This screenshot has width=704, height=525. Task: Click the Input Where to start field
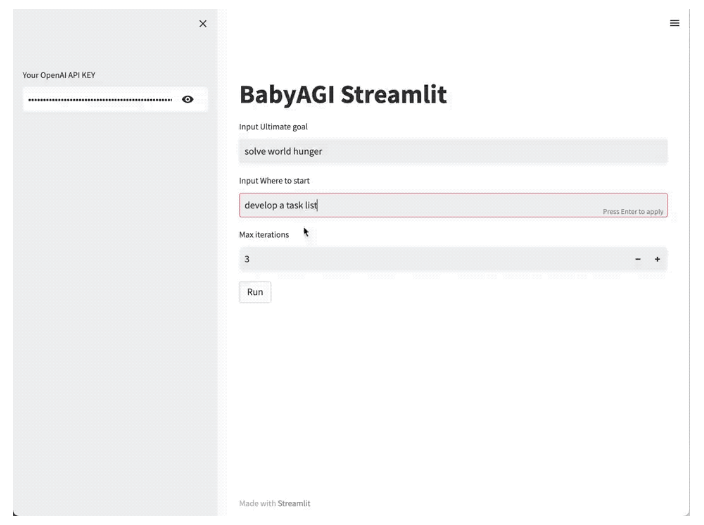click(453, 205)
